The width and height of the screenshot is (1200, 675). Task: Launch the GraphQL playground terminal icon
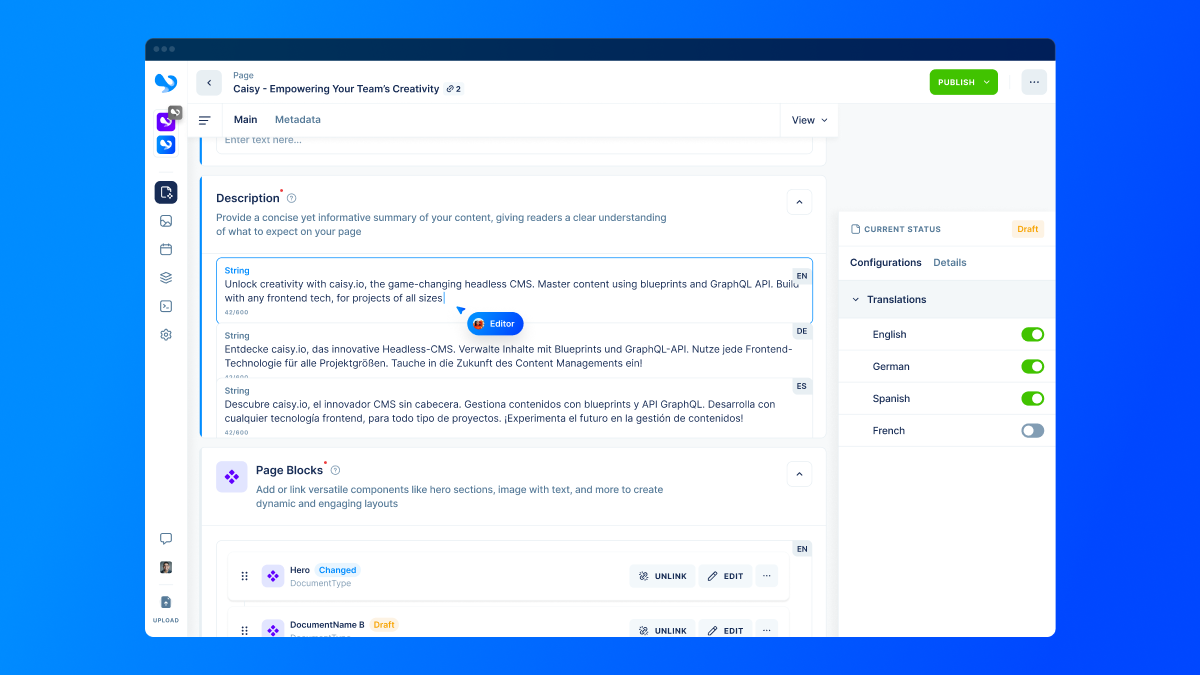tap(166, 306)
